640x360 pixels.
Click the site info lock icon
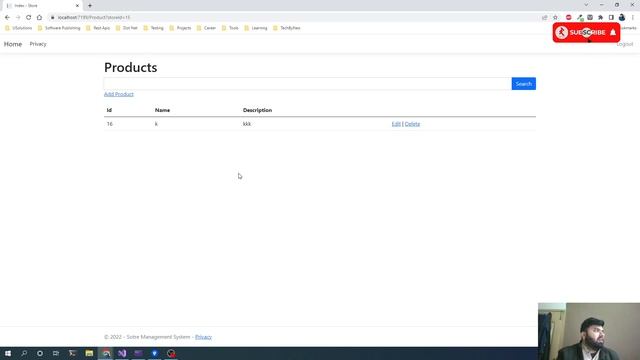[x=52, y=18]
